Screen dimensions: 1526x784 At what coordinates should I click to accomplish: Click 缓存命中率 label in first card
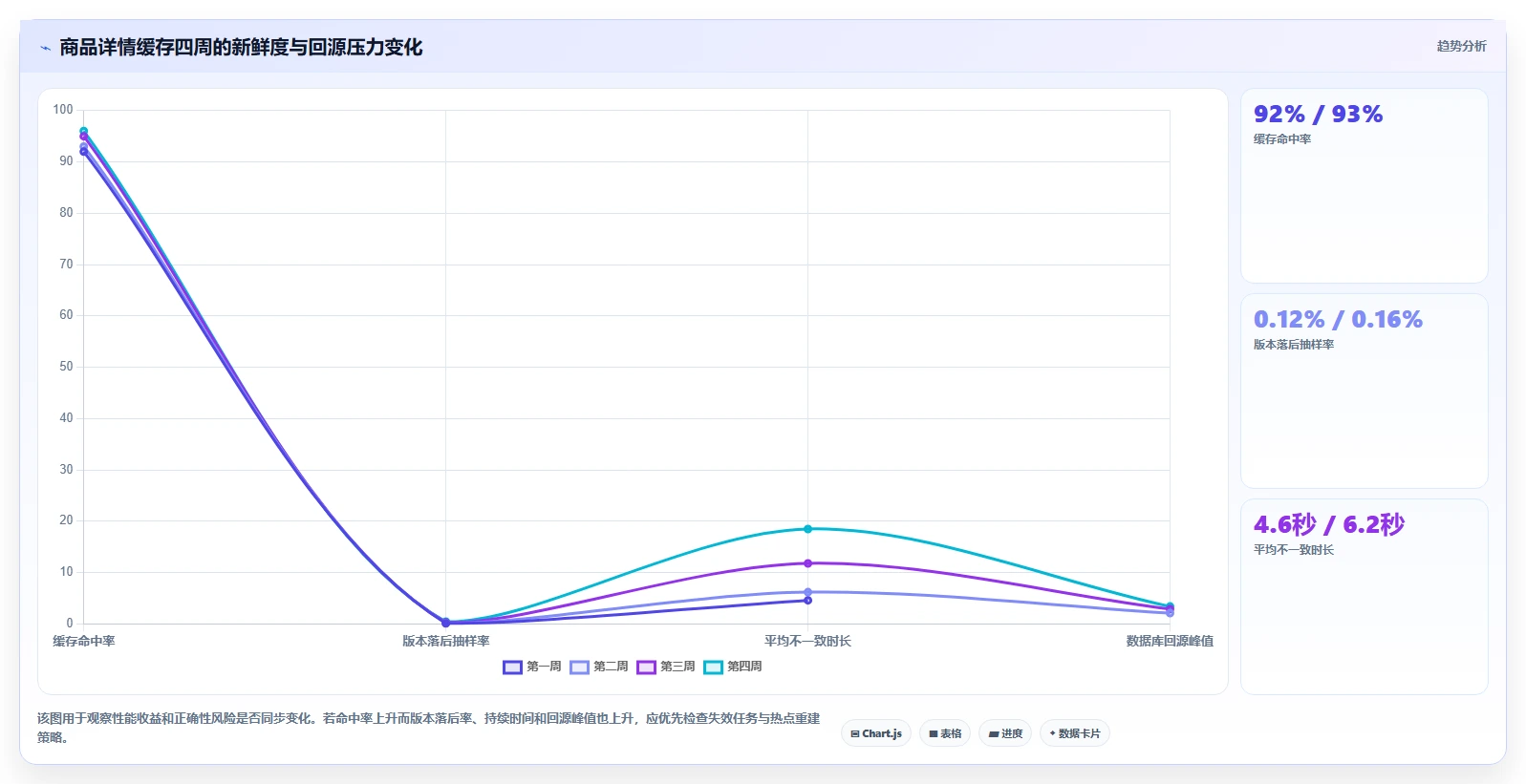(1282, 139)
